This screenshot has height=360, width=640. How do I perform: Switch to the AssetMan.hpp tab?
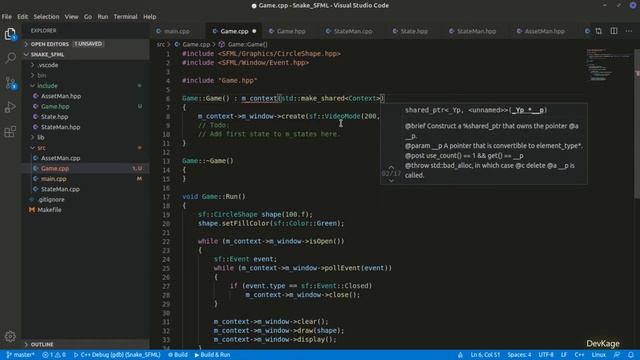click(544, 31)
